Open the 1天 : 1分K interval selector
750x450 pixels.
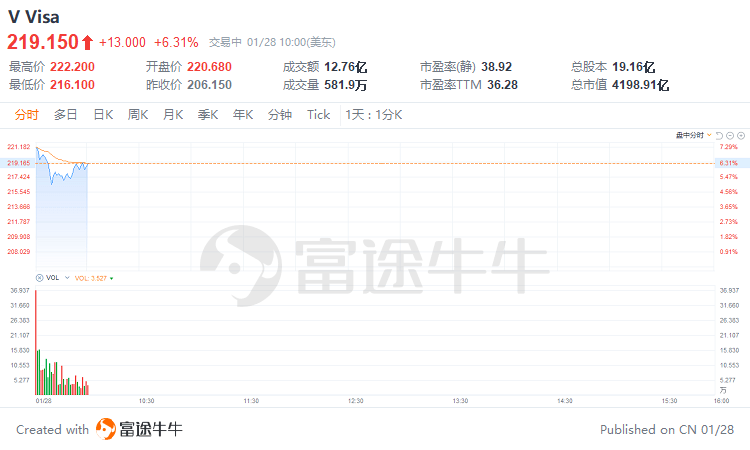[x=373, y=115]
